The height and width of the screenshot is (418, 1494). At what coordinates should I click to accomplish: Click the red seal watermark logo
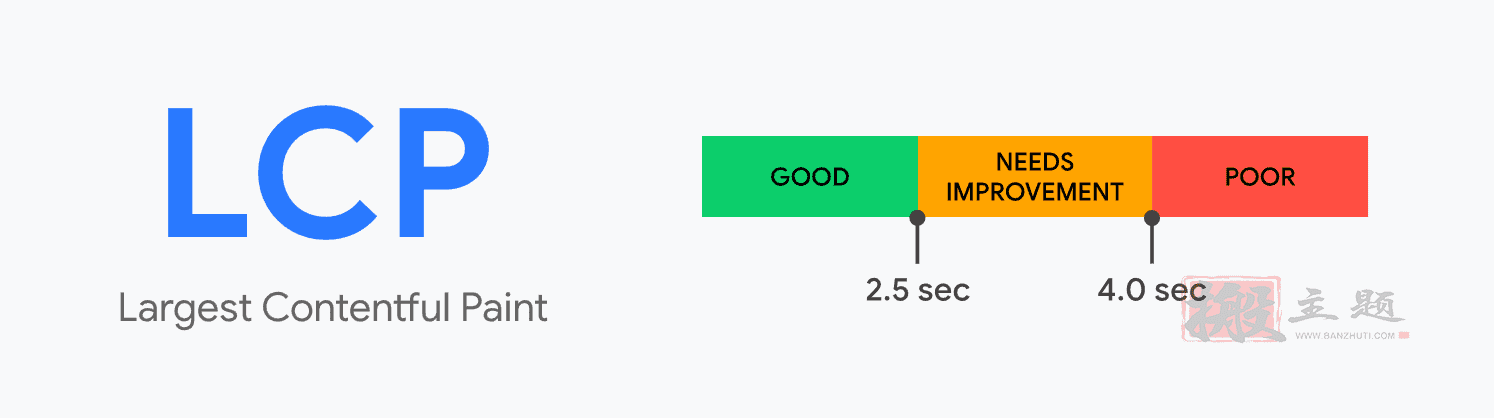coord(1233,310)
